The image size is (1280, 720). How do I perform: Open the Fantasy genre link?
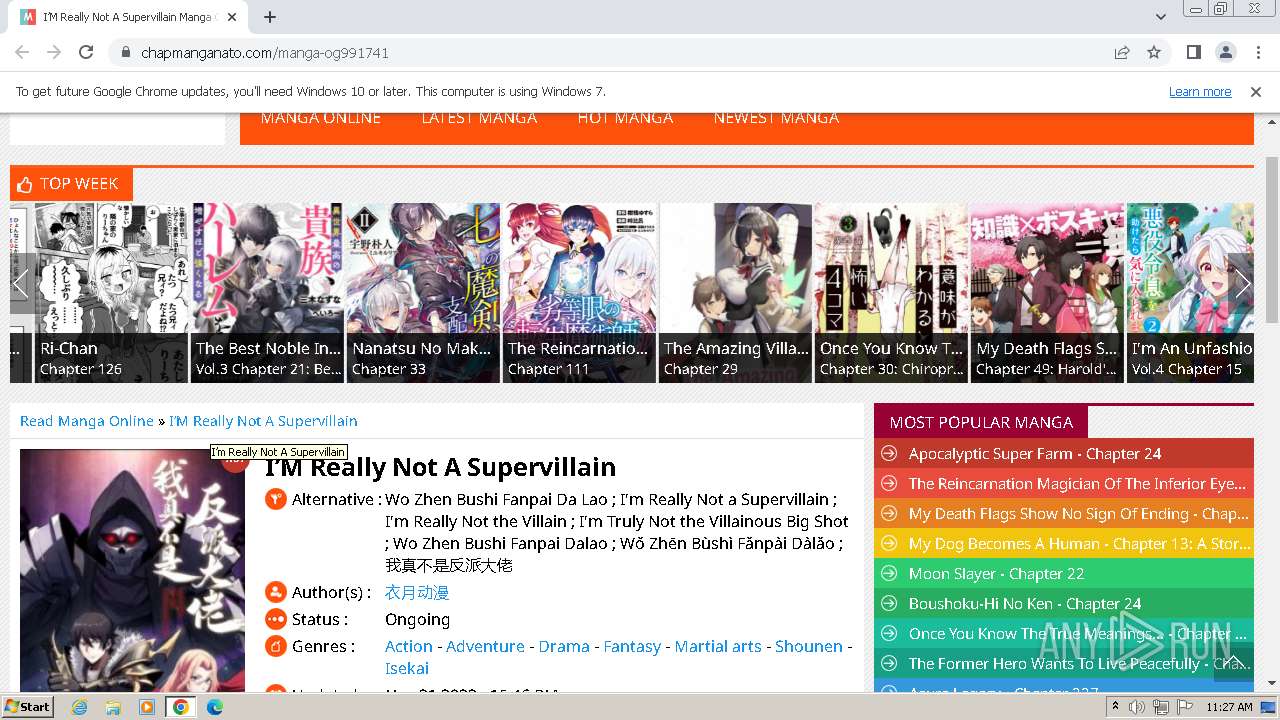point(632,647)
